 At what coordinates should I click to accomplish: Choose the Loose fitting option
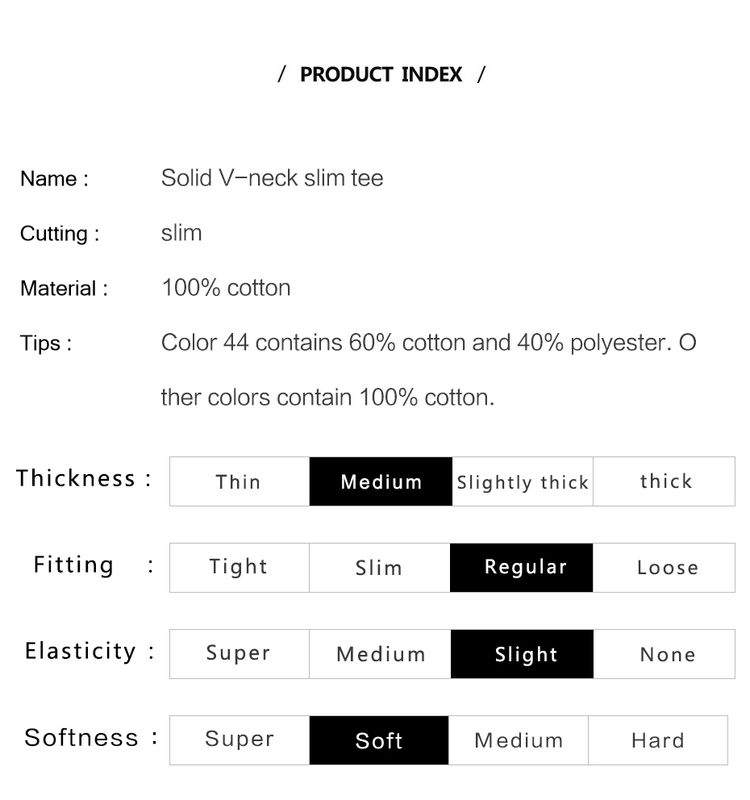(x=664, y=567)
